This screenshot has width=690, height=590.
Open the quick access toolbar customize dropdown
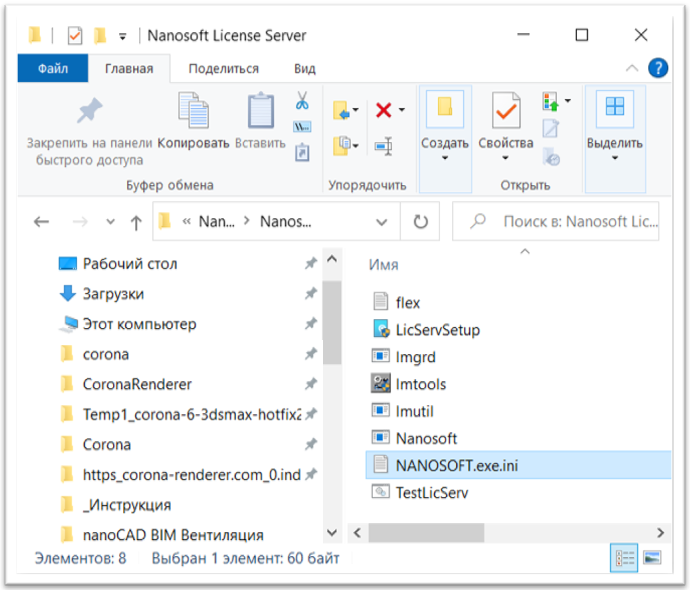[x=123, y=37]
